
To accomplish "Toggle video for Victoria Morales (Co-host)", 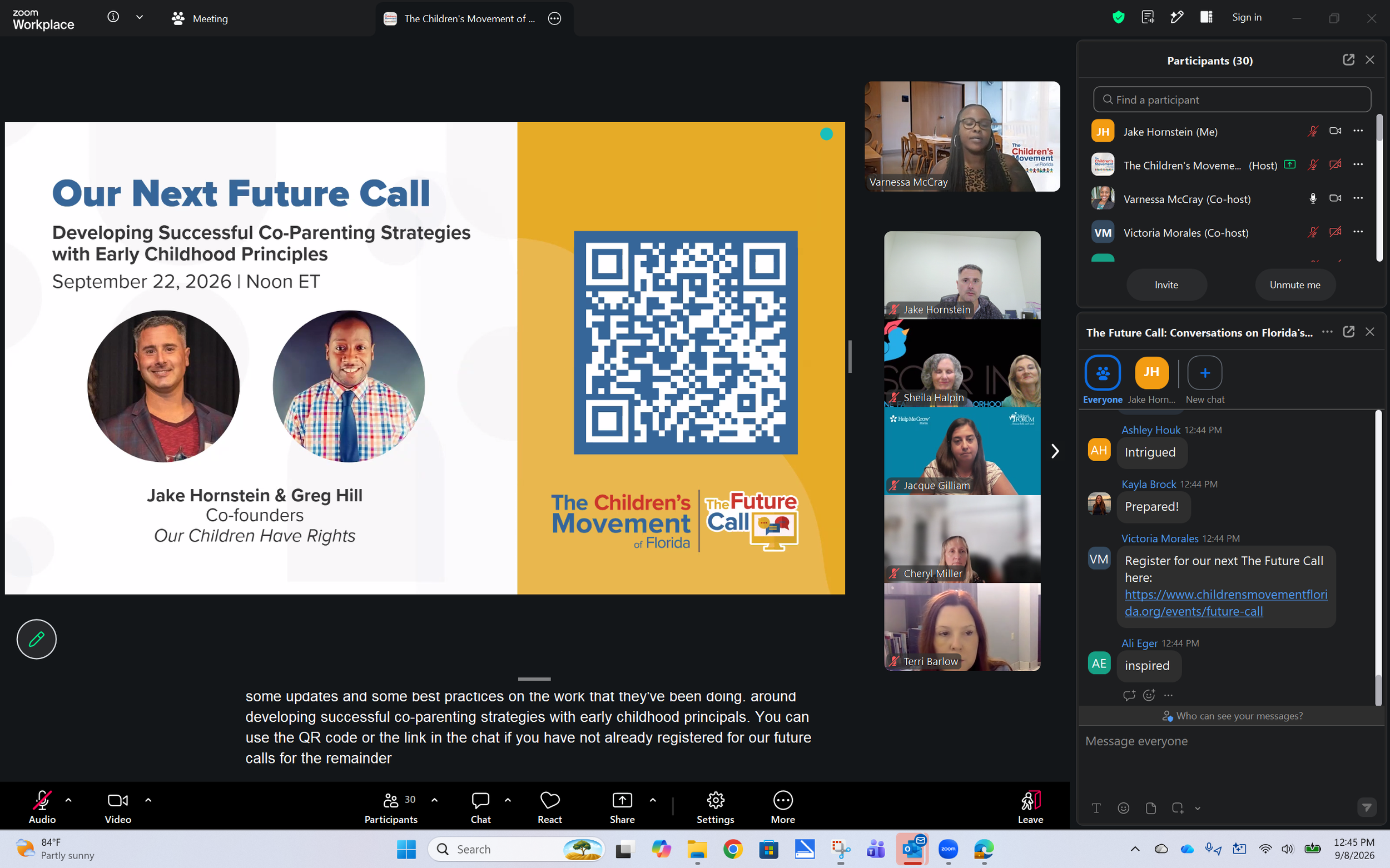I will pyautogui.click(x=1336, y=232).
